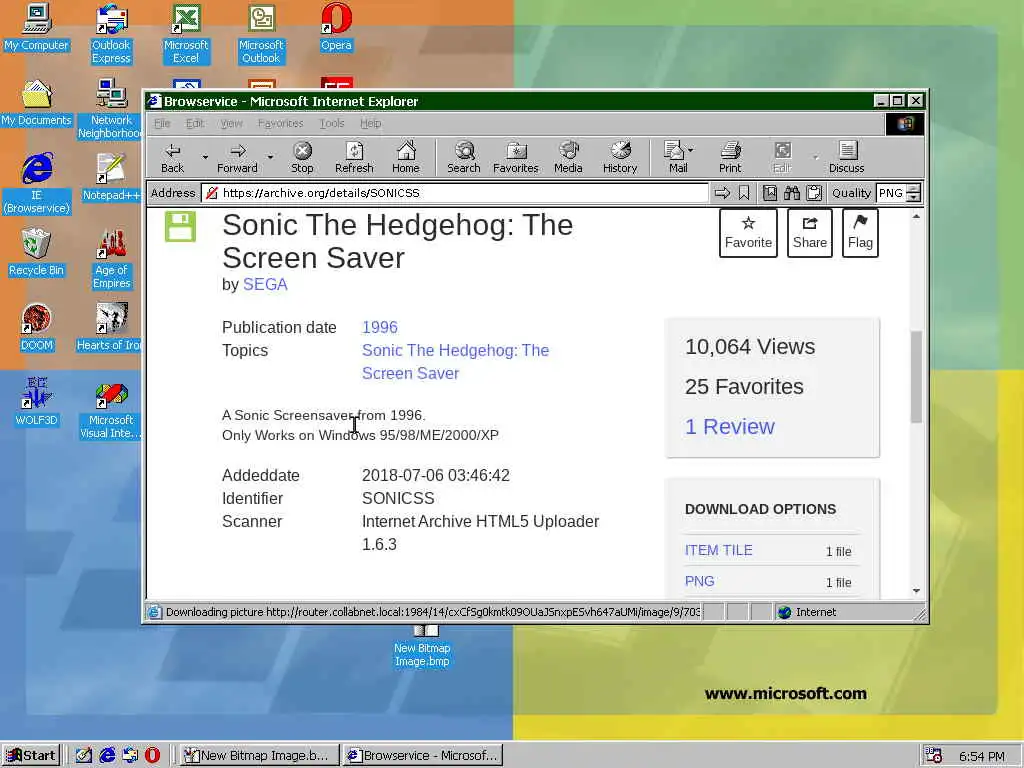Select the Age of Empires desktop icon
The width and height of the screenshot is (1024, 768).
coord(111,259)
